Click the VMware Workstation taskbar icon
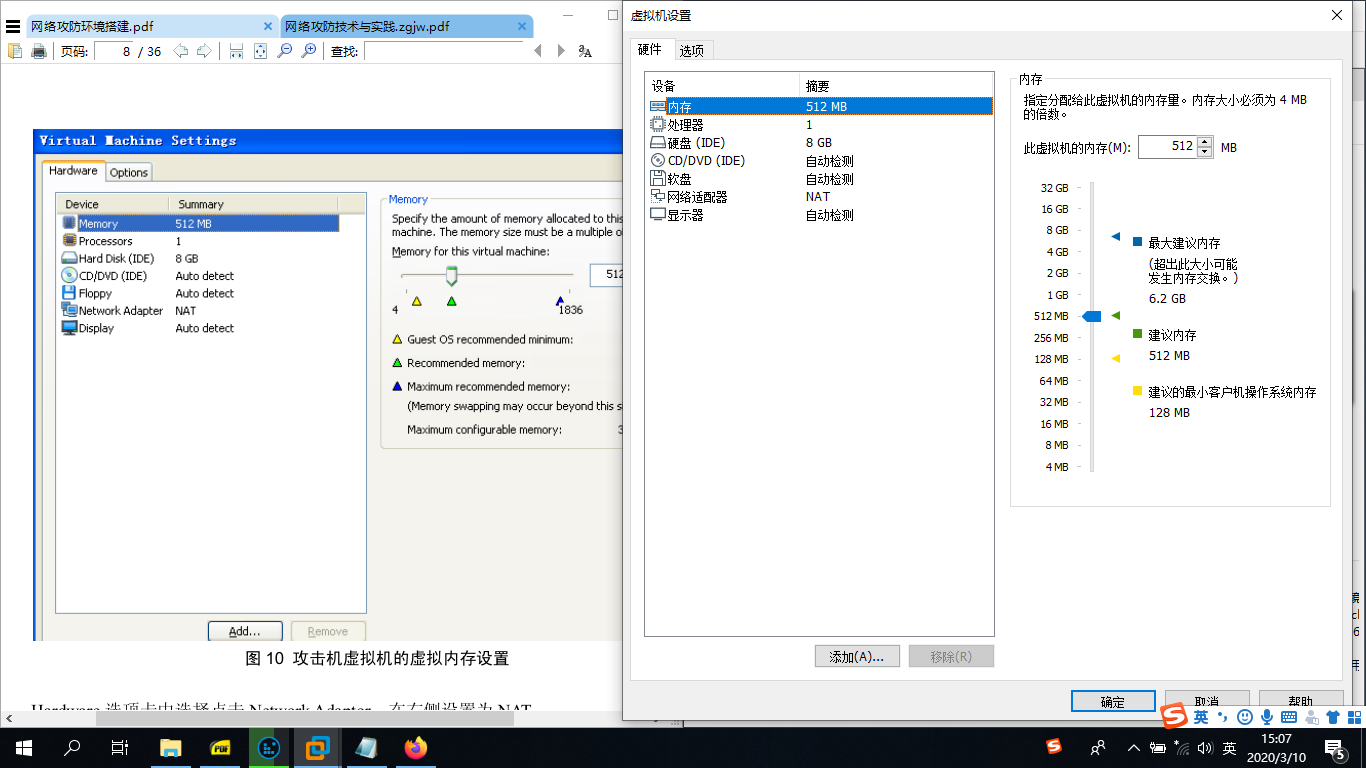This screenshot has width=1366, height=768. coord(318,748)
